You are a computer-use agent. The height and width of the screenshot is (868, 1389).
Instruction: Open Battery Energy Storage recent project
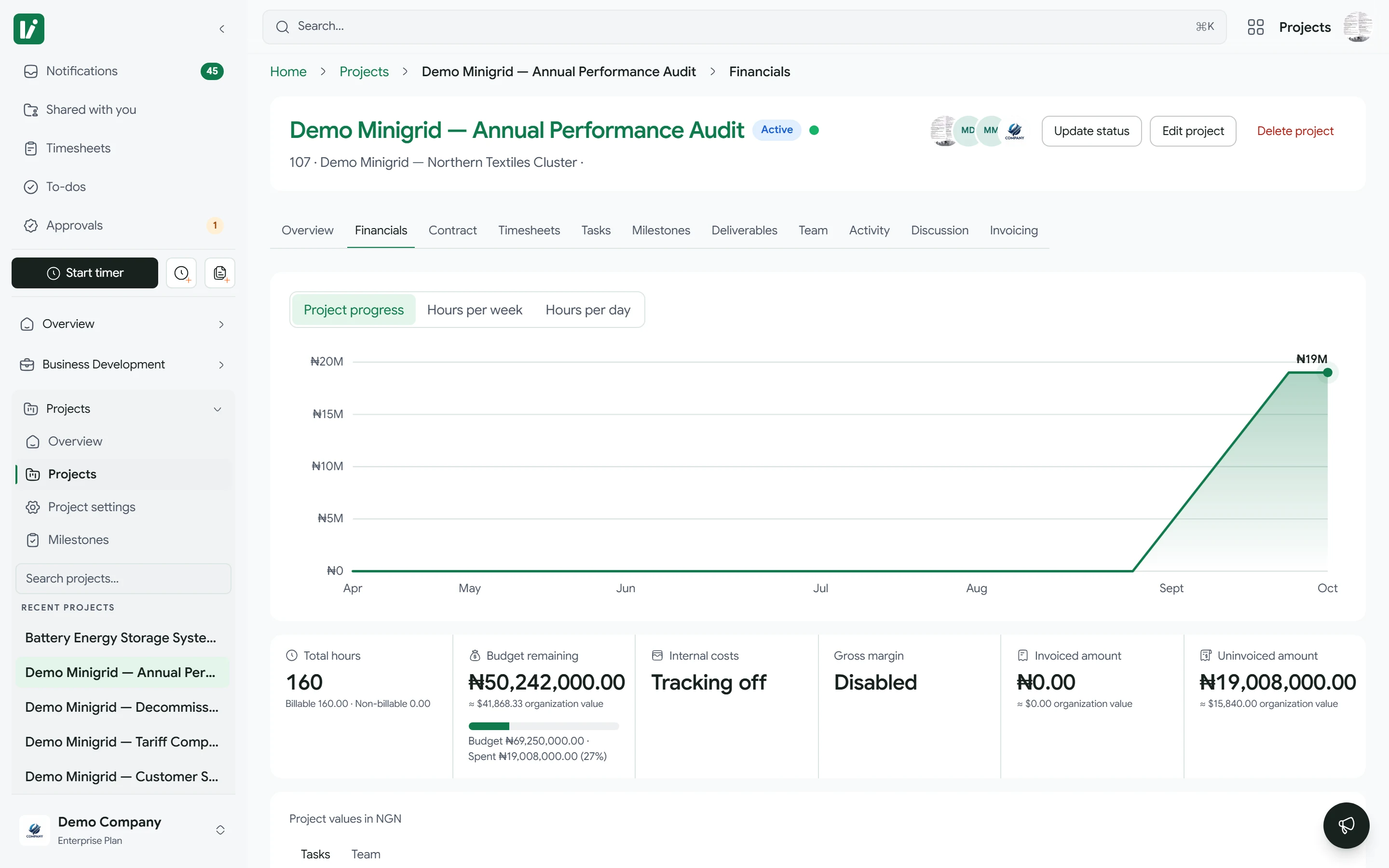point(123,638)
